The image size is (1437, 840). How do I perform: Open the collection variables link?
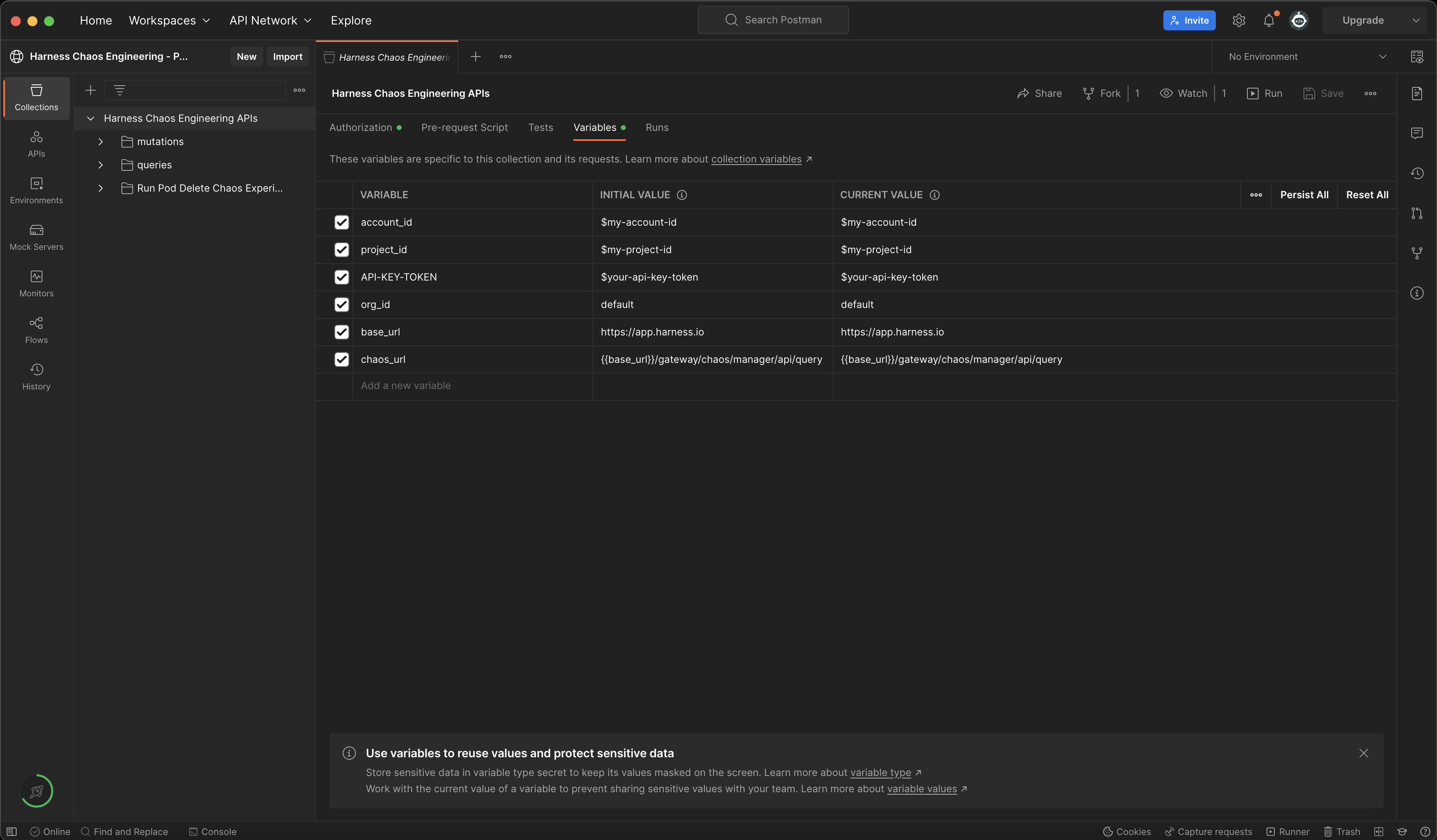[x=756, y=159]
